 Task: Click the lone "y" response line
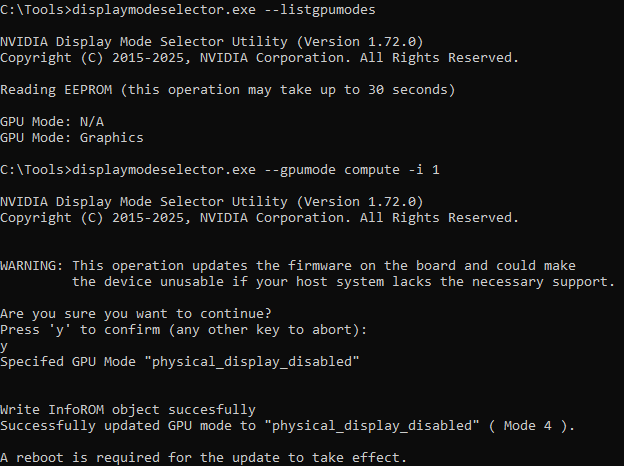(x=4, y=346)
